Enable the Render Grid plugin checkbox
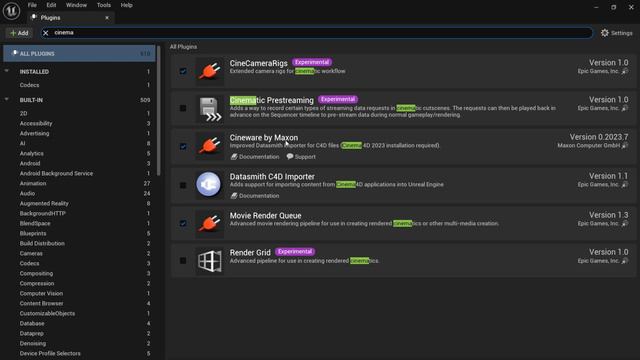Screen dimensions: 640x360 183,260
